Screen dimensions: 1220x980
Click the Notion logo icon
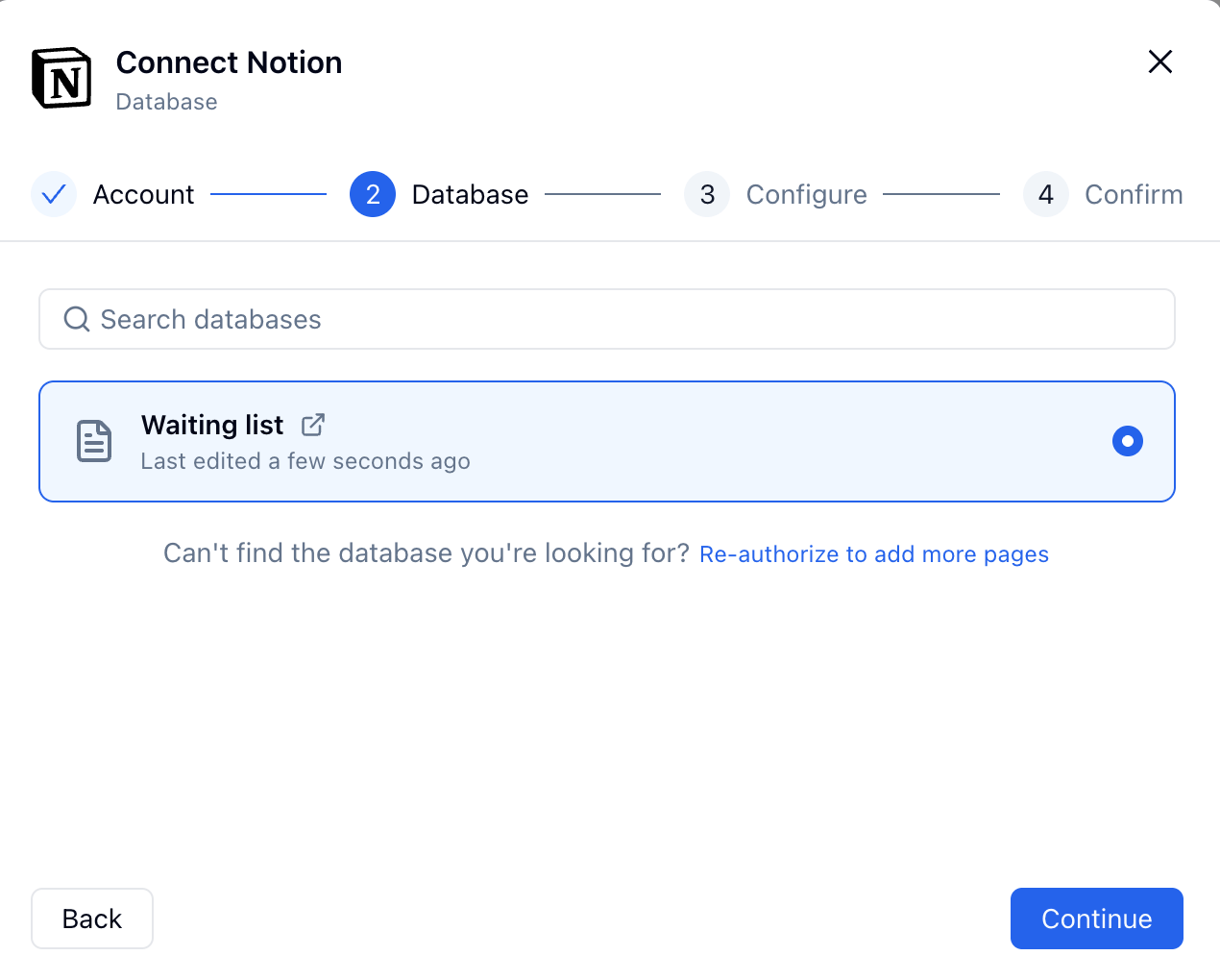tap(61, 78)
